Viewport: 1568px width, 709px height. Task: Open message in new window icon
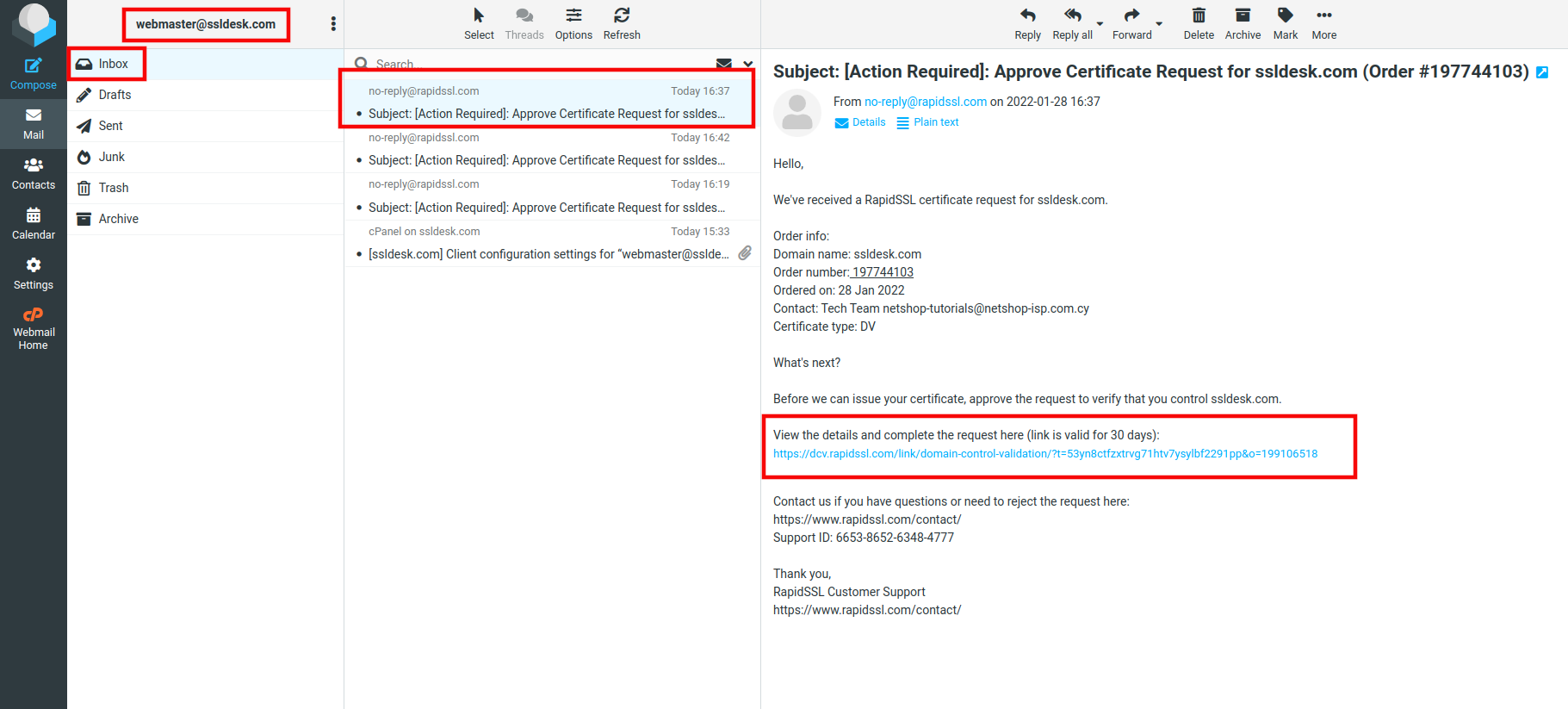point(1542,72)
